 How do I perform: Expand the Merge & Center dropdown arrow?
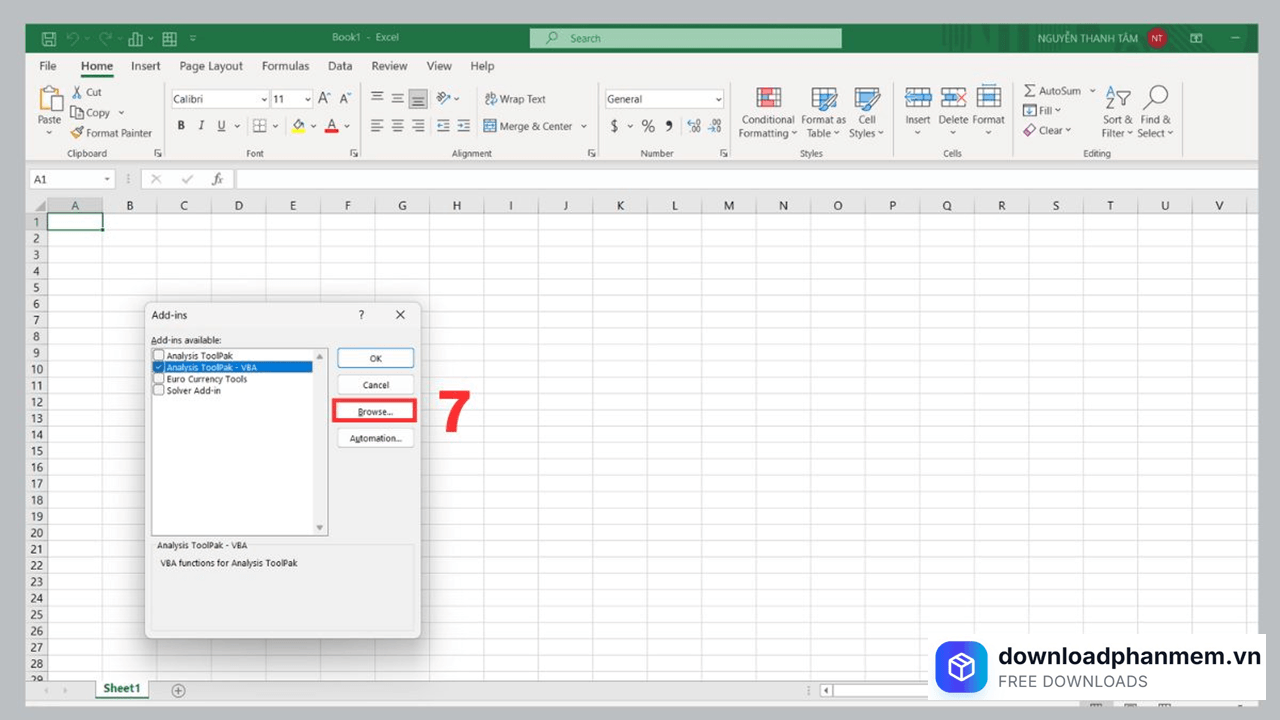point(583,126)
